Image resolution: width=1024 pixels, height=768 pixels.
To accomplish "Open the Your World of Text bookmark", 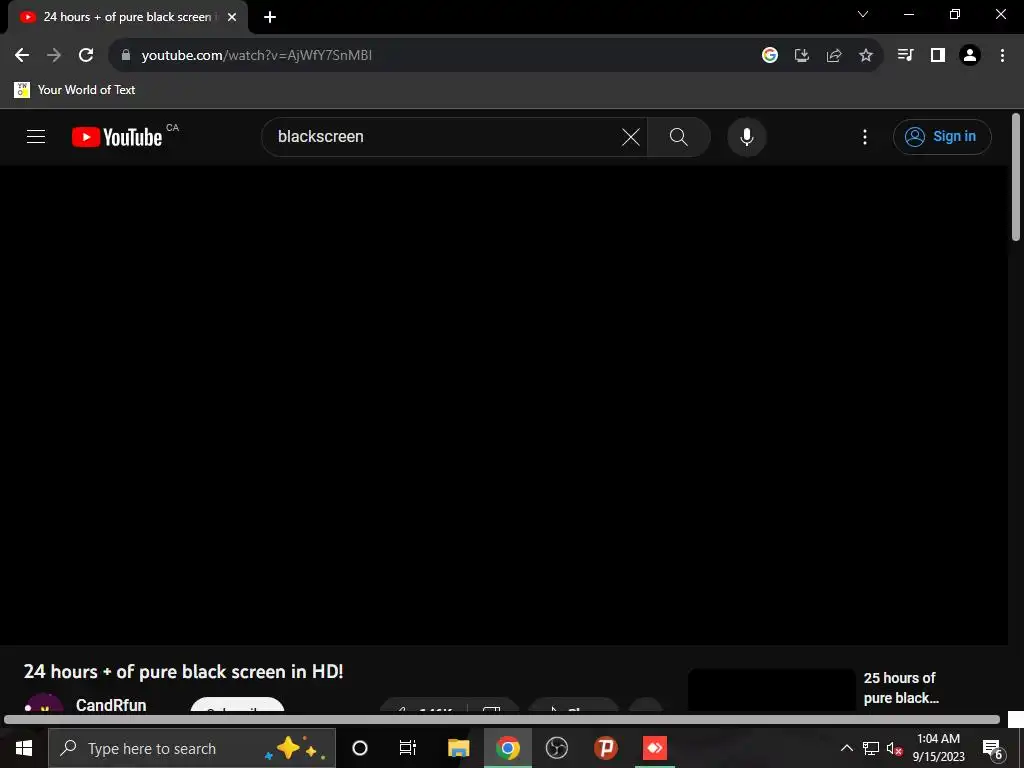I will point(74,89).
